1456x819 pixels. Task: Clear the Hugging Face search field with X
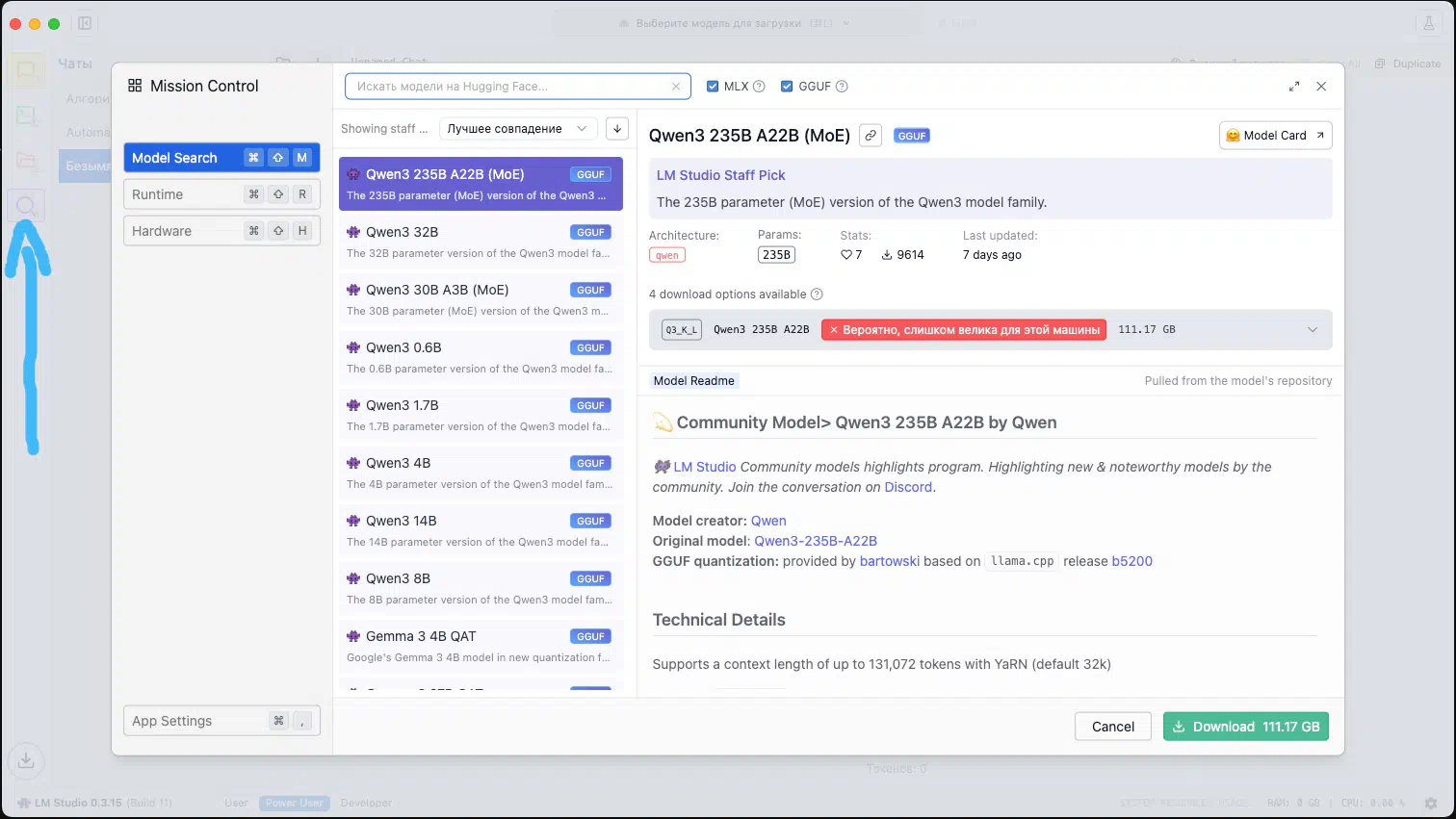(x=676, y=87)
